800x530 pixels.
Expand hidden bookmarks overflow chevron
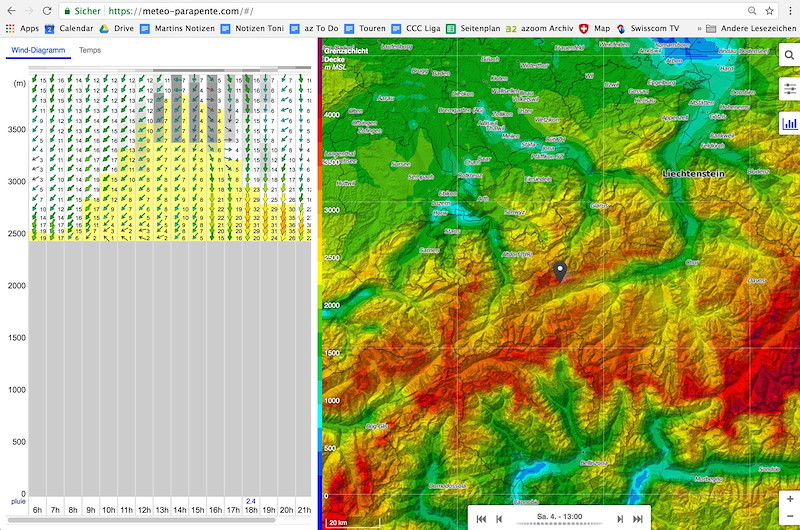point(699,29)
